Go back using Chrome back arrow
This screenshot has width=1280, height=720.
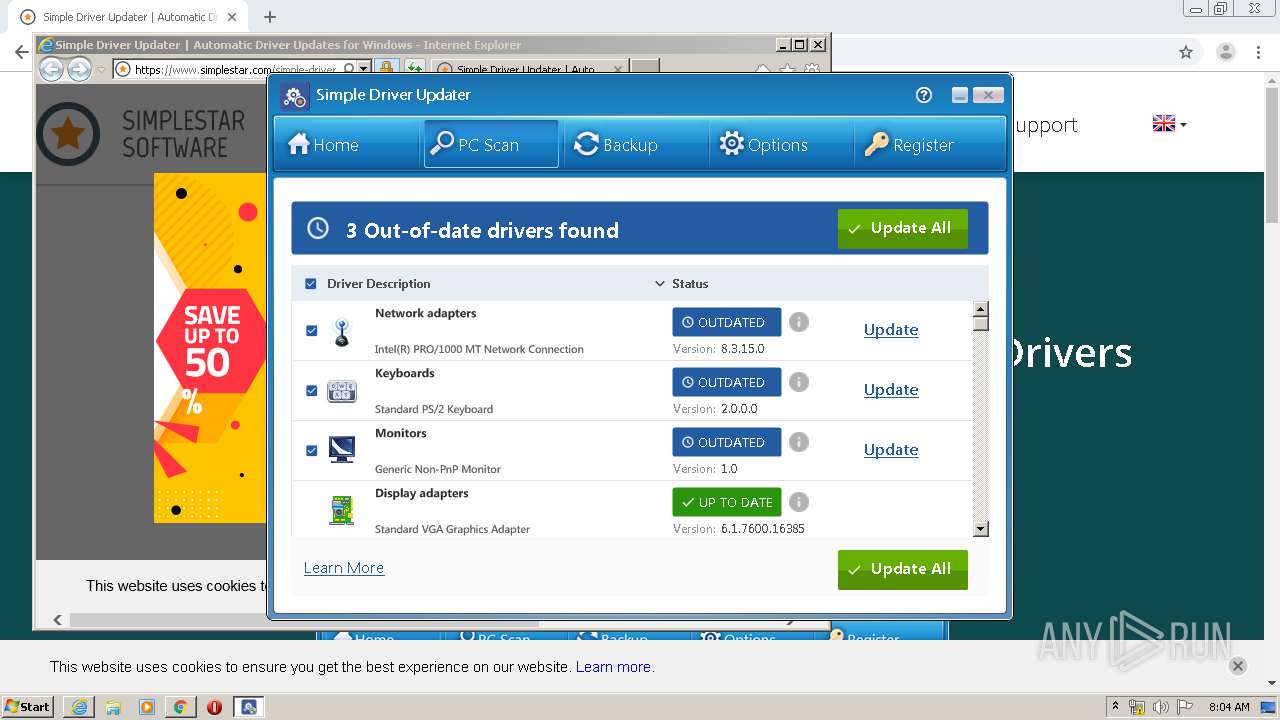[21, 52]
